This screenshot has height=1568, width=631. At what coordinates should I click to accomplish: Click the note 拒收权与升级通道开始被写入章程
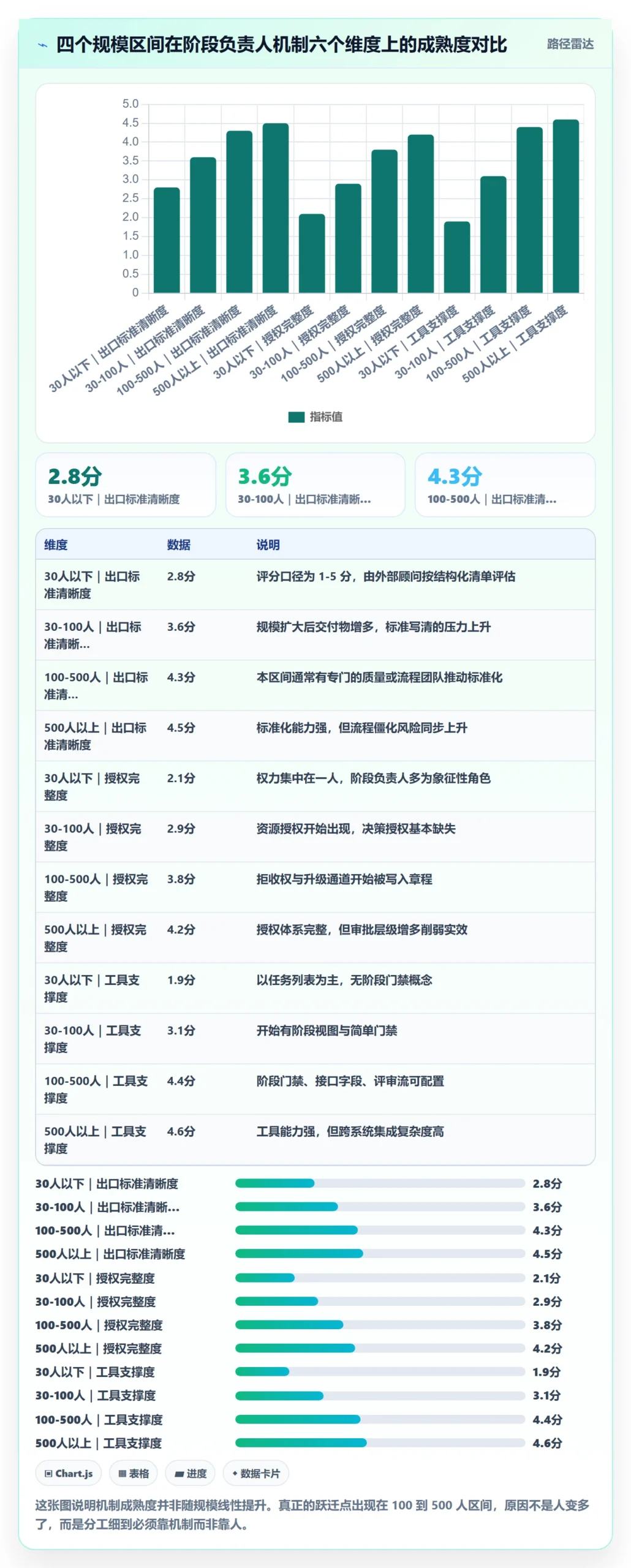coord(344,879)
